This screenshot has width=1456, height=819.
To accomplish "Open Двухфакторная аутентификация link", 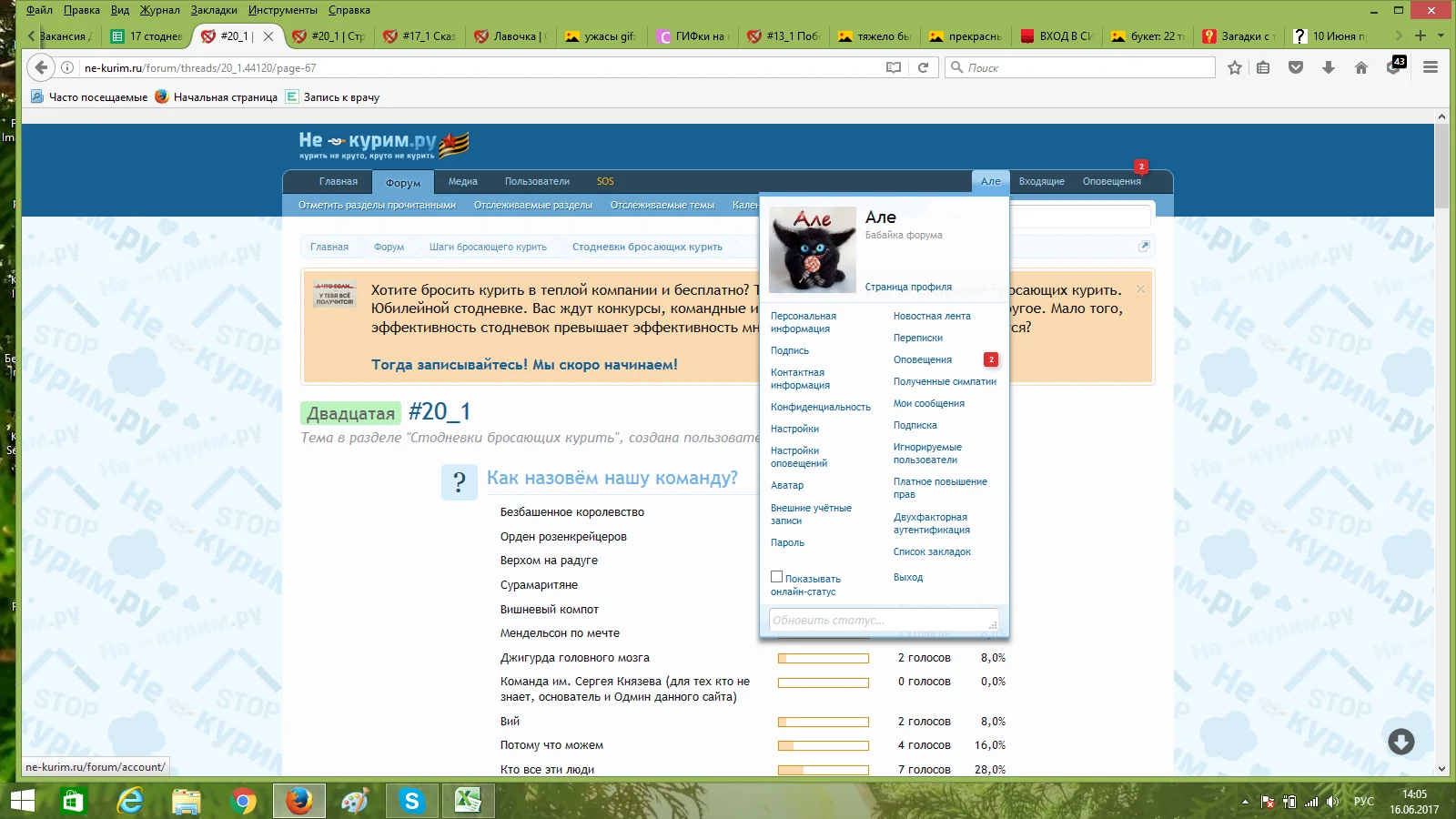I will click(x=932, y=523).
